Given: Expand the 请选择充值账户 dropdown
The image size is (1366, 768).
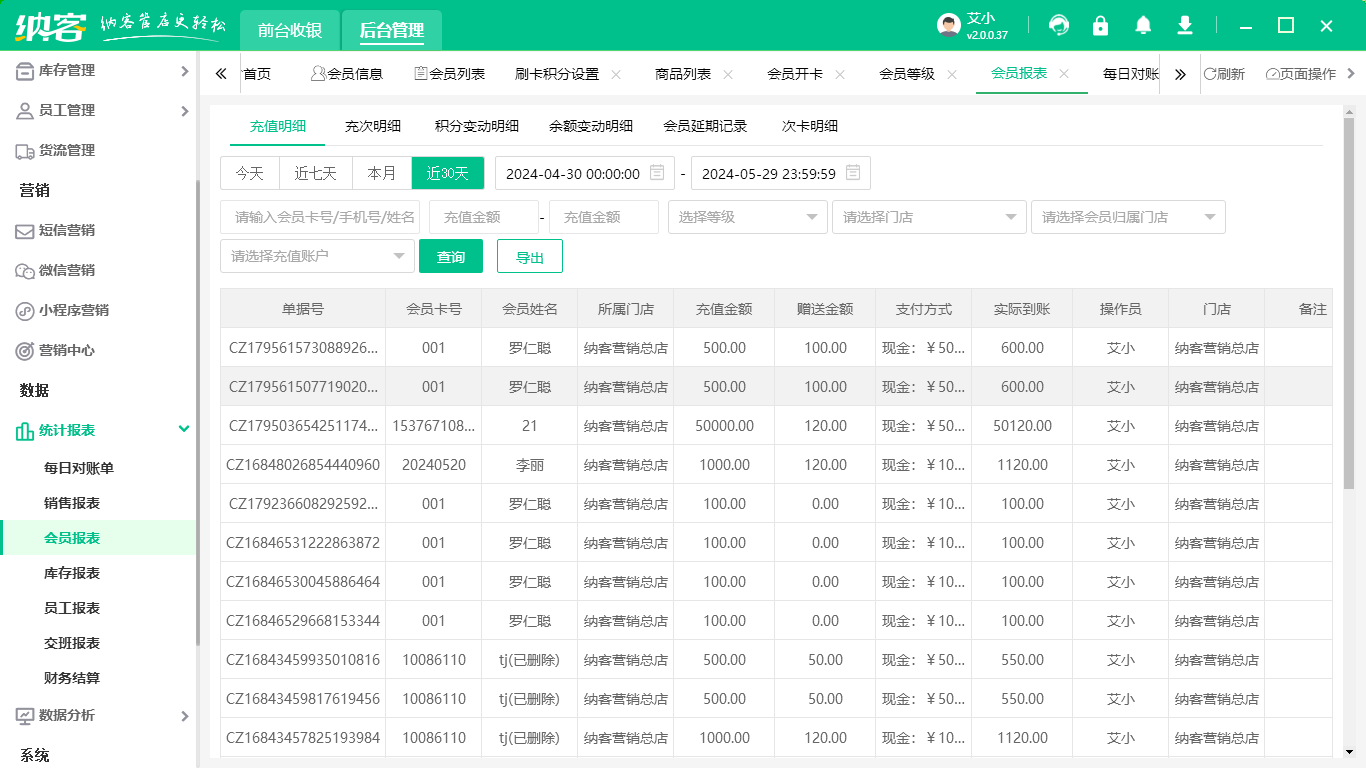Looking at the screenshot, I should pos(317,256).
